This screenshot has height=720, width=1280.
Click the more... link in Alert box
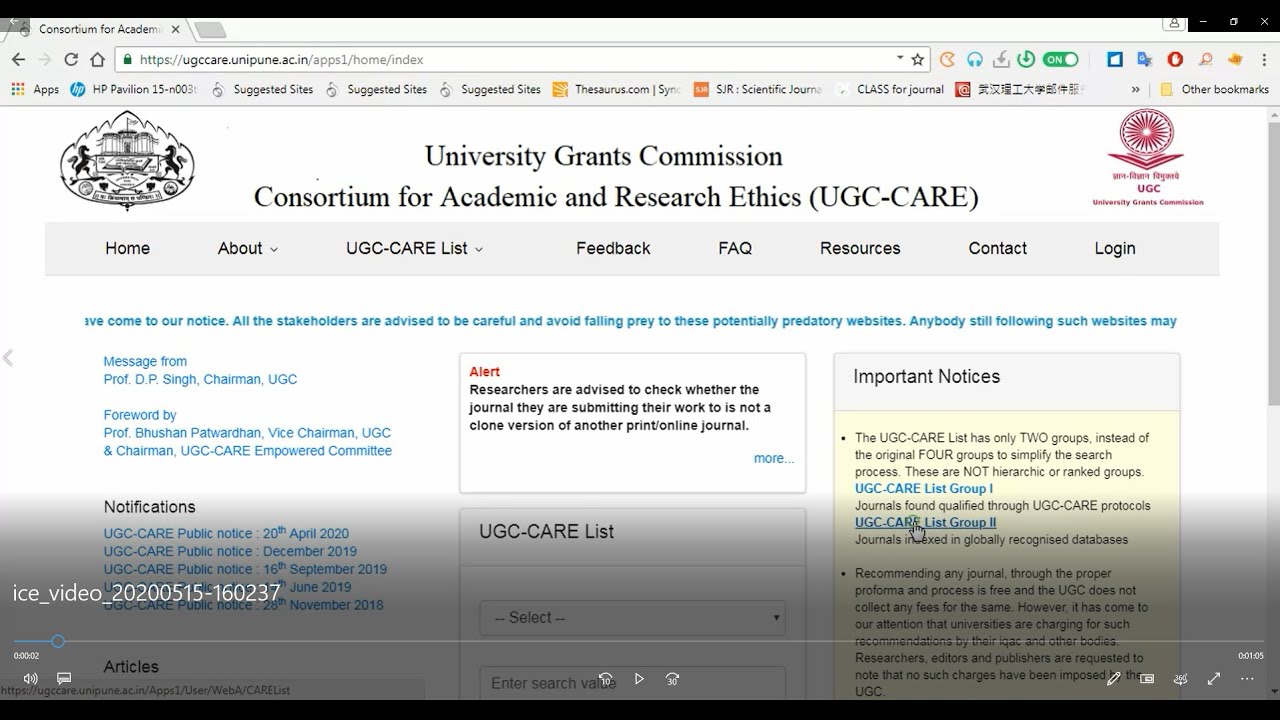pos(774,458)
